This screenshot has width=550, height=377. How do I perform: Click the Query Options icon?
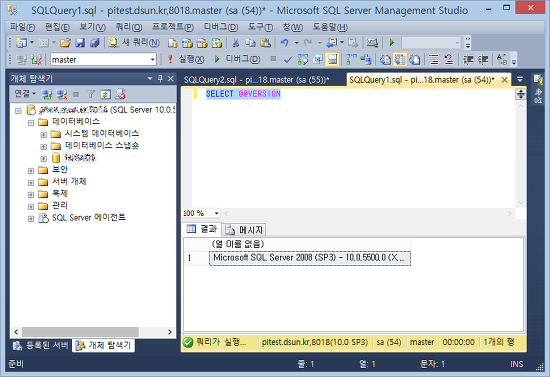point(318,60)
